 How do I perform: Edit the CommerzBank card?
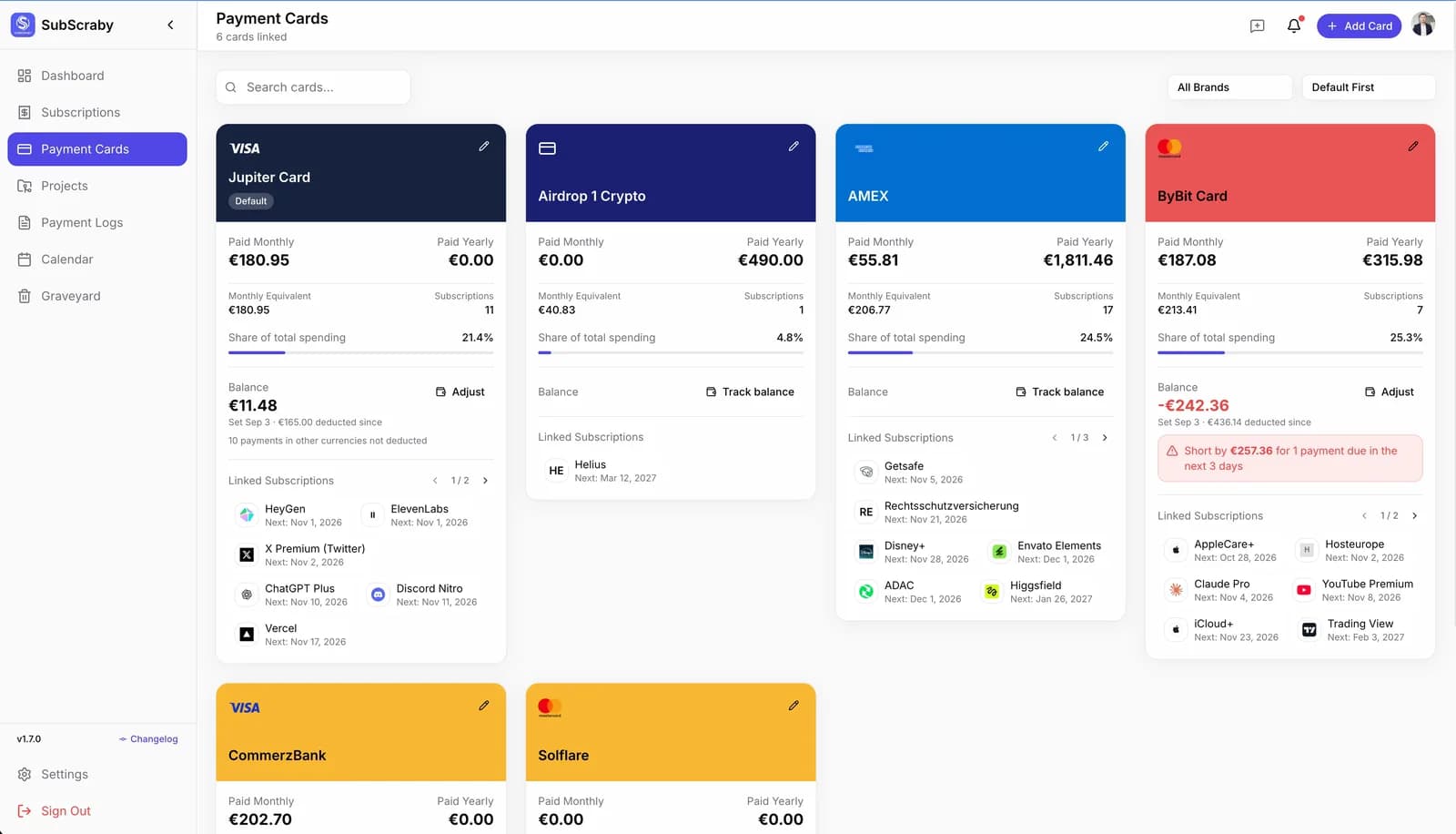484,705
